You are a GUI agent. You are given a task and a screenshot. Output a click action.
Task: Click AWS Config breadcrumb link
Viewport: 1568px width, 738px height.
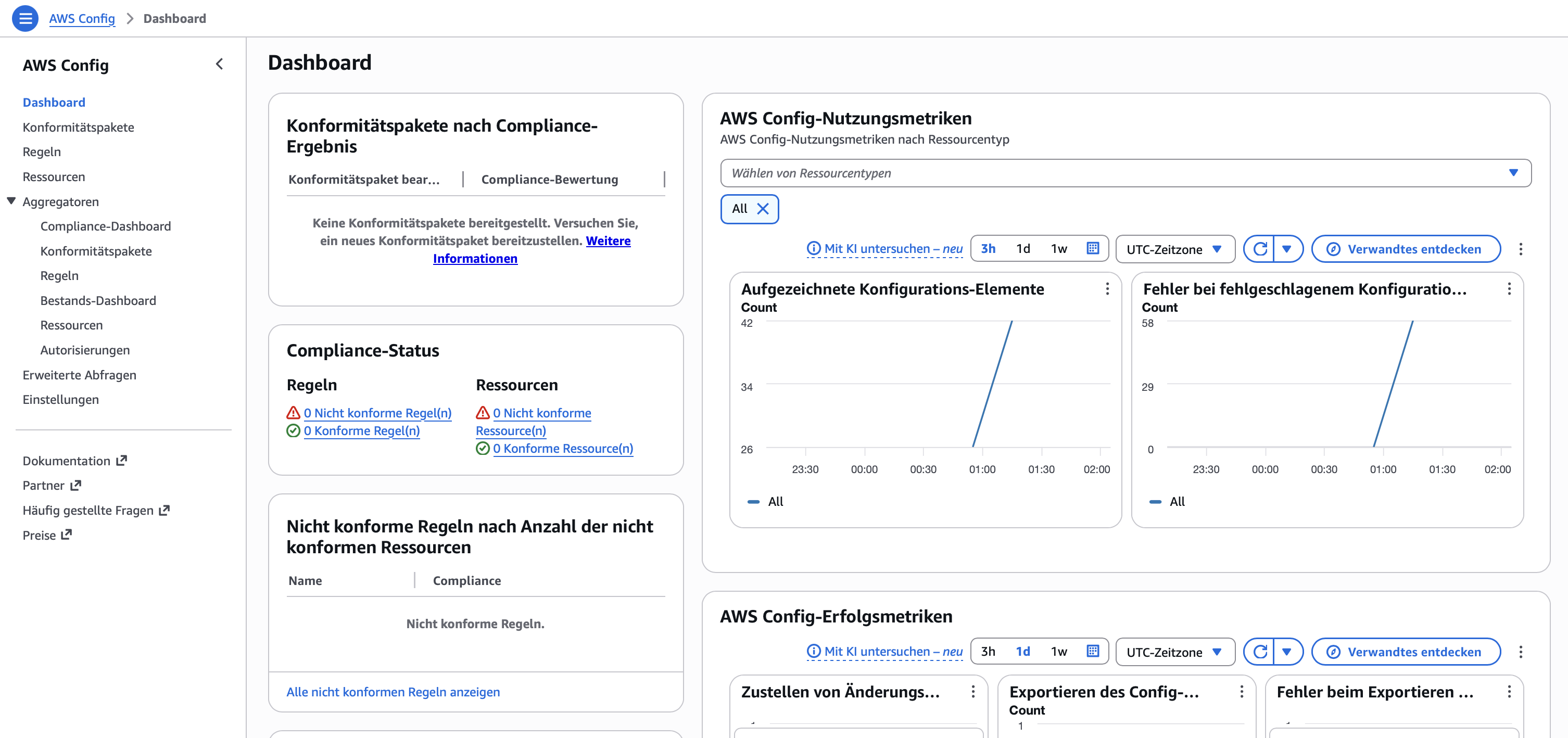coord(82,18)
